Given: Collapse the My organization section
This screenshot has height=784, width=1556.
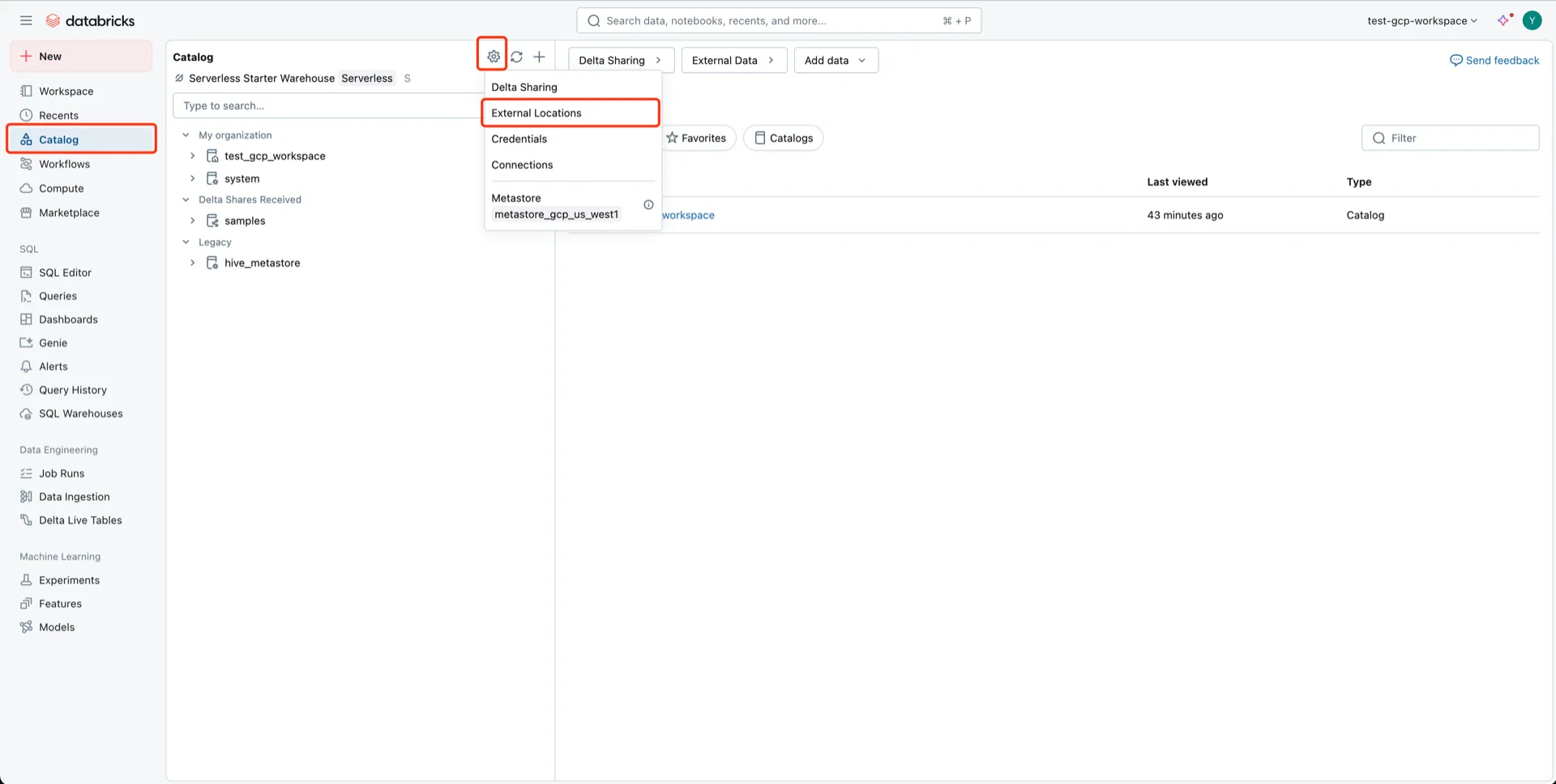Looking at the screenshot, I should [x=186, y=135].
